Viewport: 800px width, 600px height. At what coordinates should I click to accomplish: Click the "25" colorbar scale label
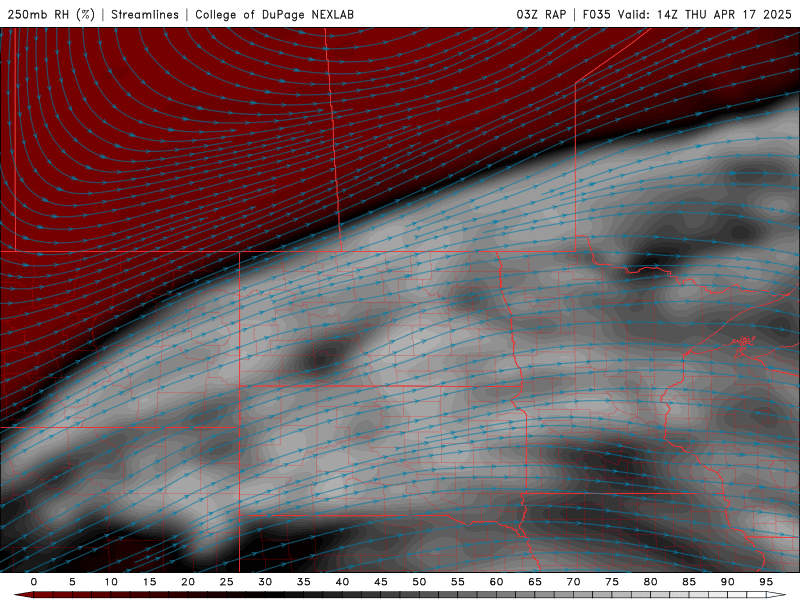tap(227, 582)
